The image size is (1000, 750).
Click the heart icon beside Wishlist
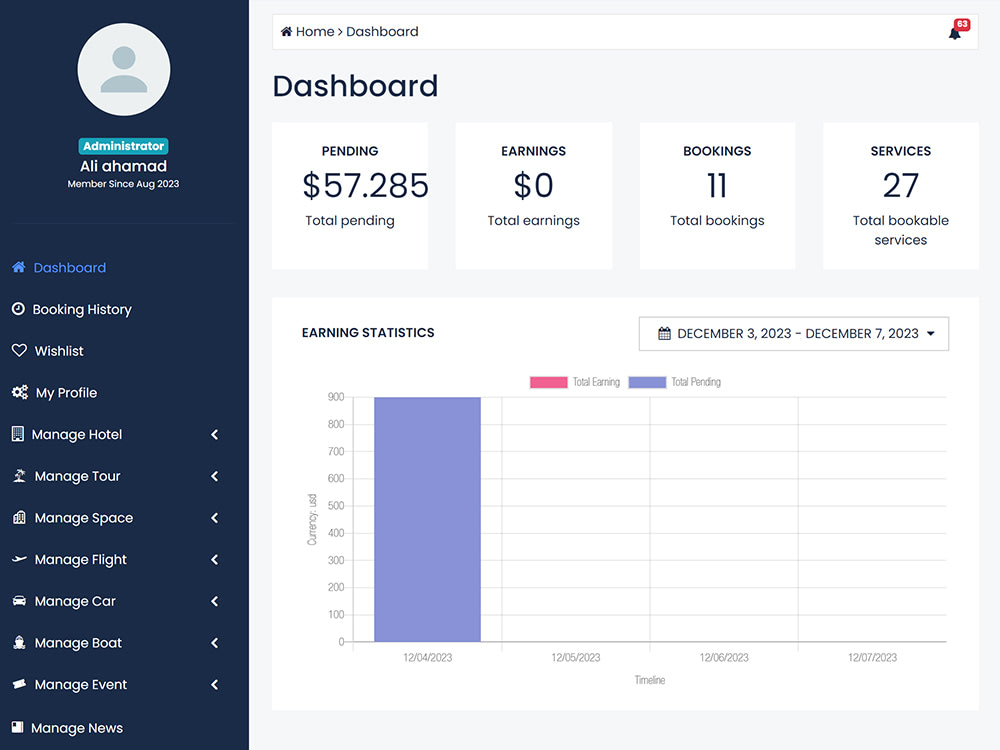point(18,350)
